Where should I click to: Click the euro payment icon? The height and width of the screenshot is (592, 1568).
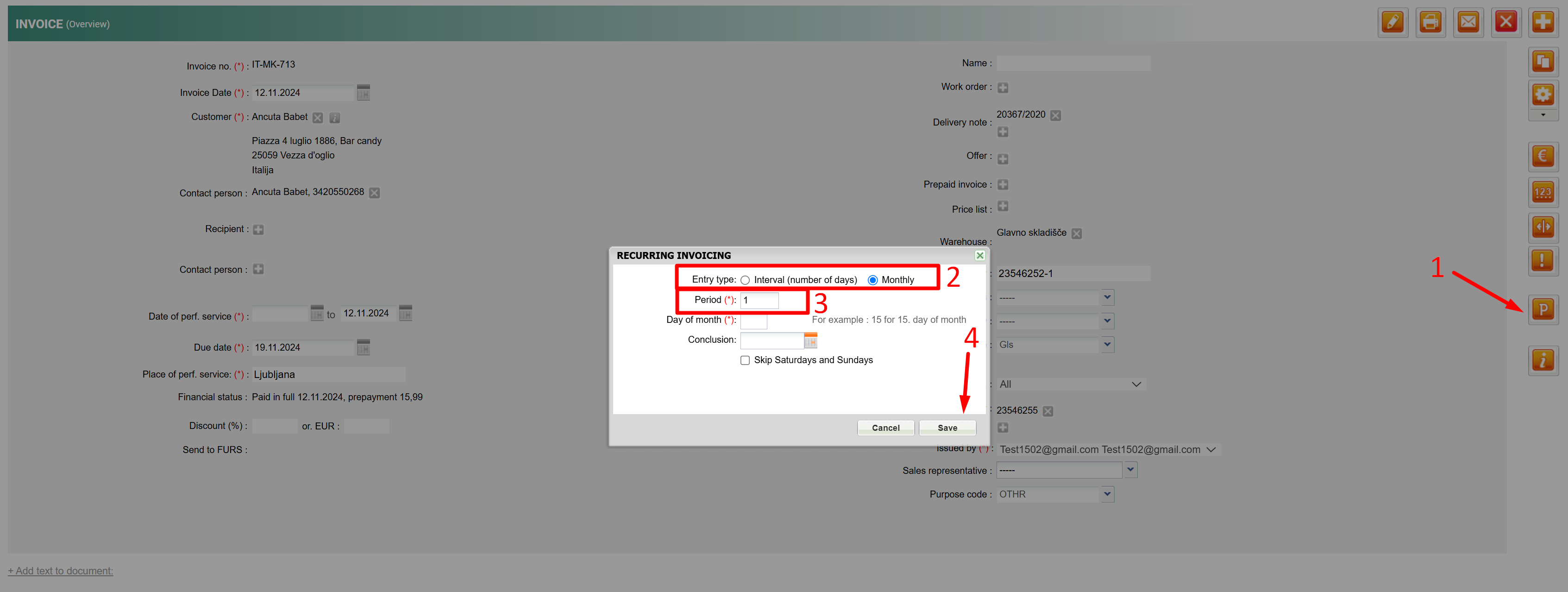click(x=1543, y=157)
